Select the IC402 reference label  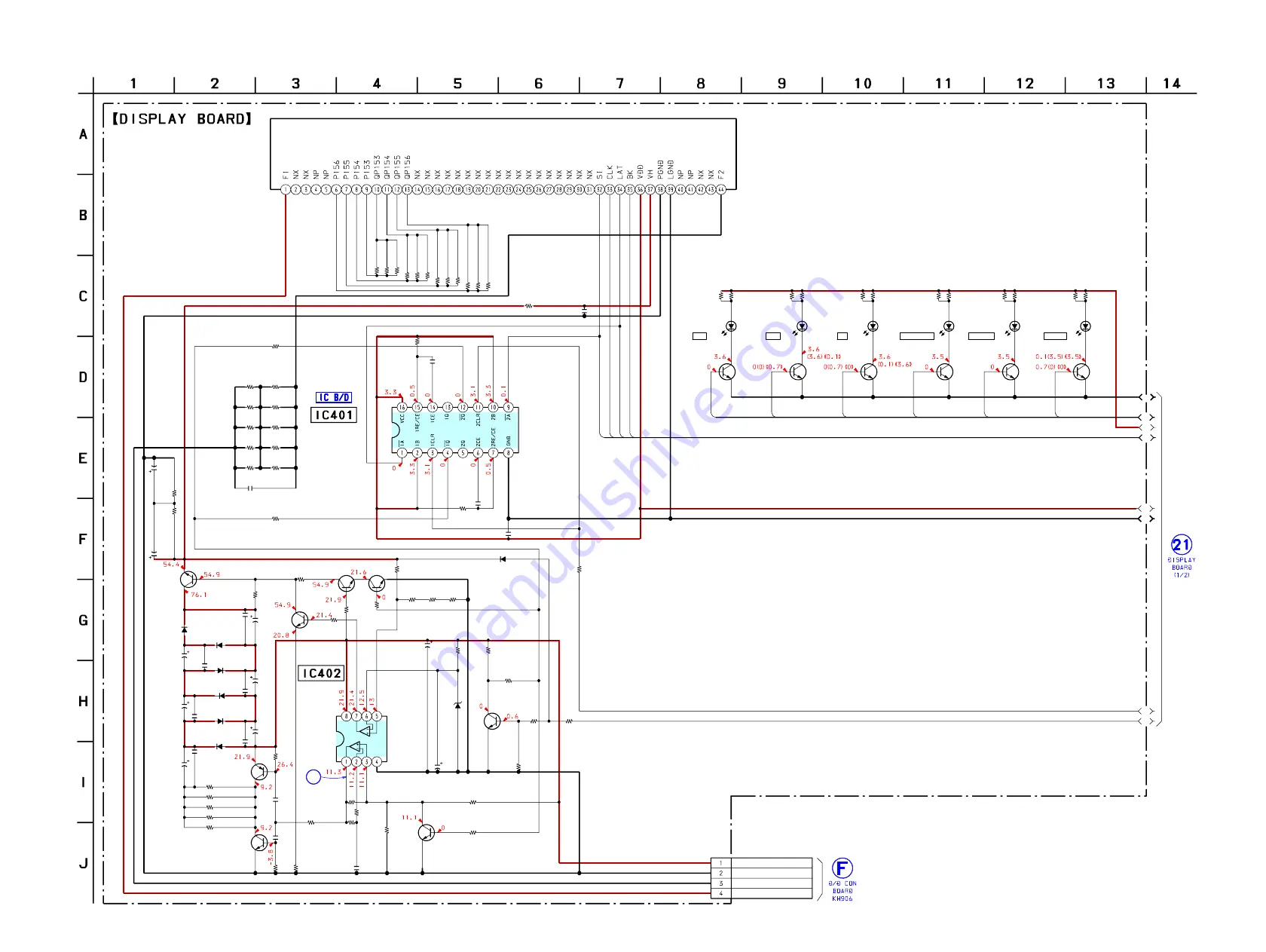click(x=322, y=673)
